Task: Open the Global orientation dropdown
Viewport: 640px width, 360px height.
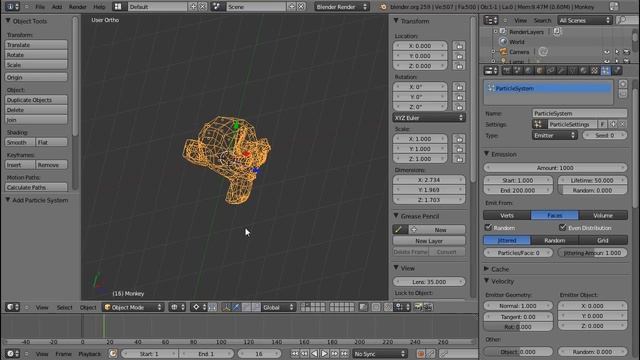Action: [x=278, y=307]
